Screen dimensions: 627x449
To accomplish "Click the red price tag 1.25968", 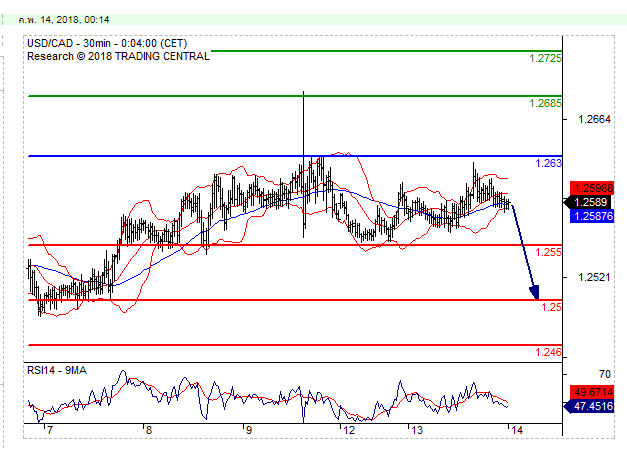I will click(x=592, y=188).
